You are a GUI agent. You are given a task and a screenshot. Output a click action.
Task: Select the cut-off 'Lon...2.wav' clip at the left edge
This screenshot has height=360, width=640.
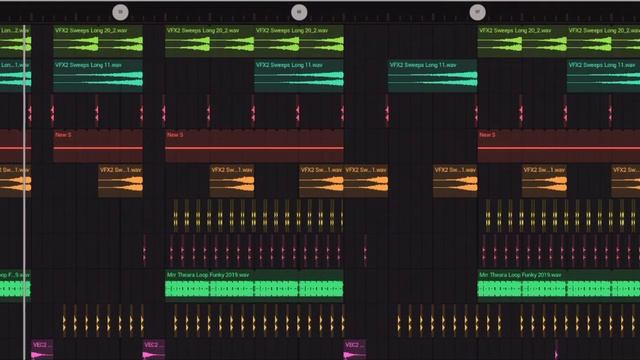[x=16, y=41]
